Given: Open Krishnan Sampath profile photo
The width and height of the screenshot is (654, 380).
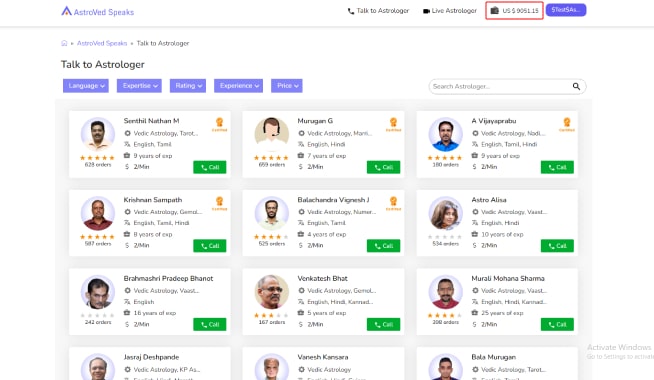Looking at the screenshot, I should 98,213.
